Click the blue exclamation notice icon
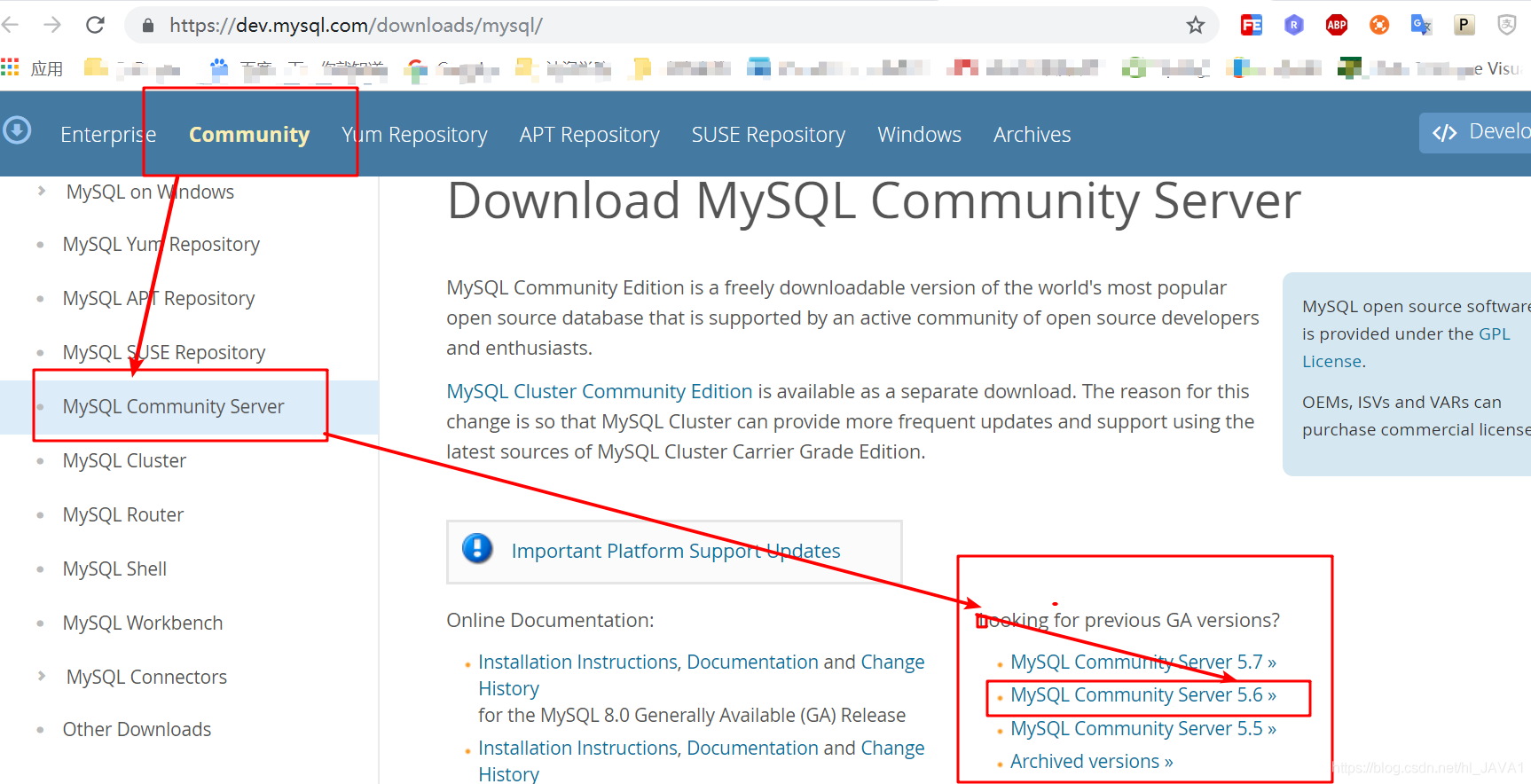1531x784 pixels. click(x=477, y=549)
